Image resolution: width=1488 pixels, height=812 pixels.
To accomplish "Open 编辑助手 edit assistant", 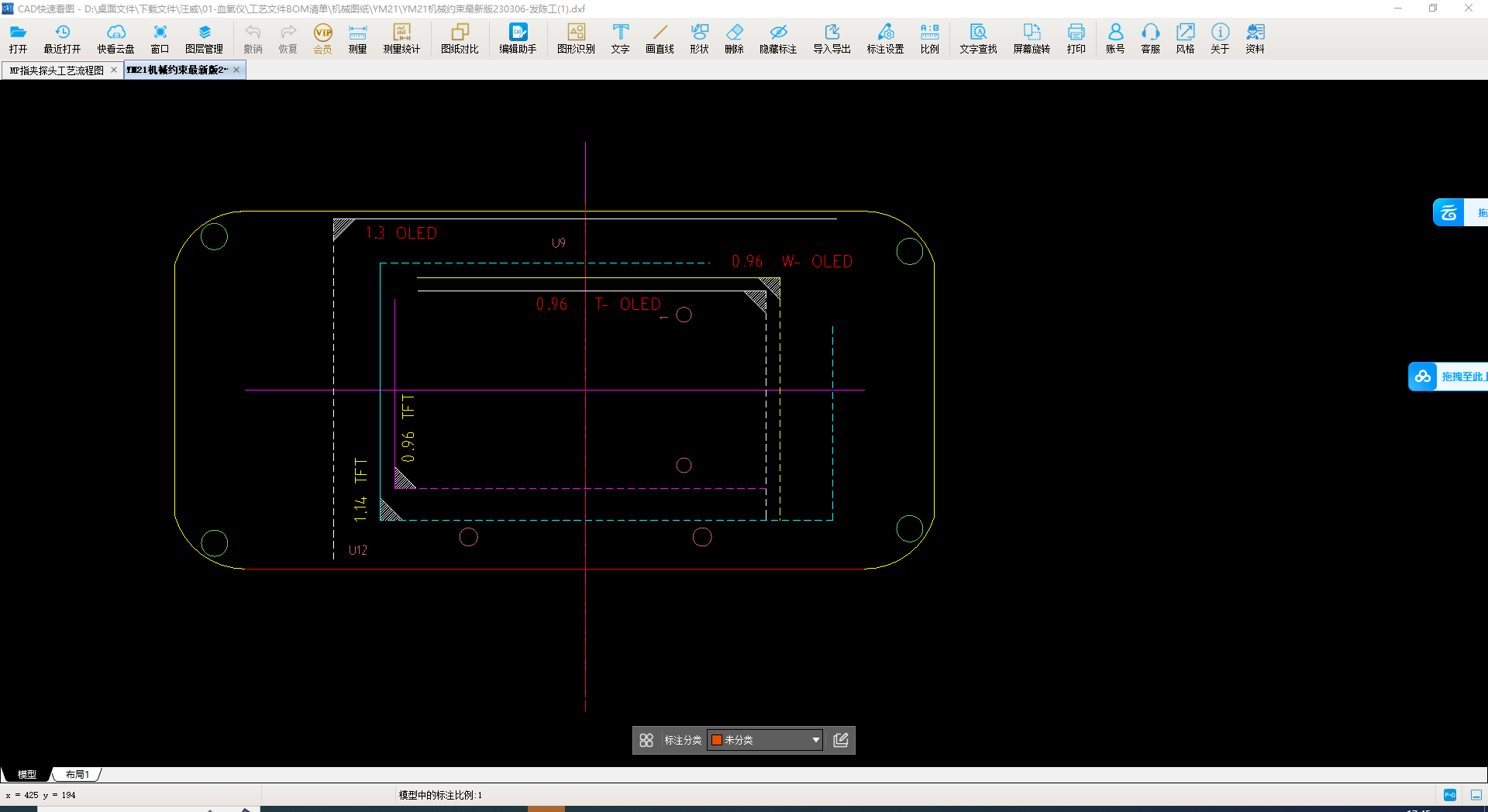I will tap(518, 38).
